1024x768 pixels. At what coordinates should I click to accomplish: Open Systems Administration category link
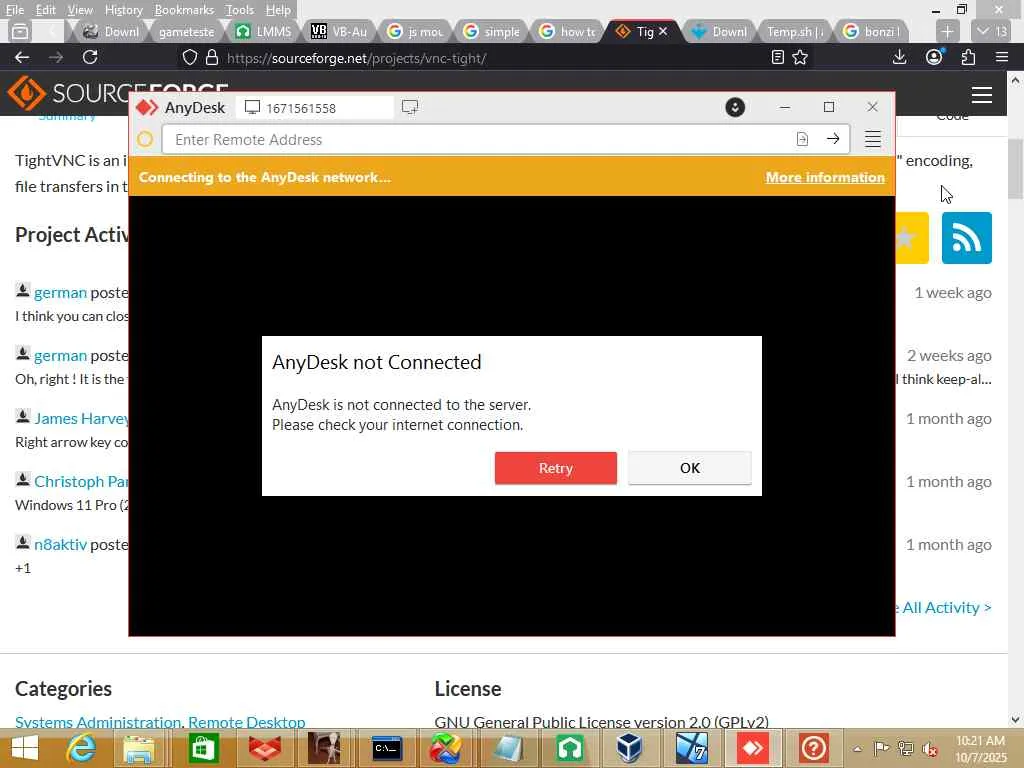[x=98, y=722]
